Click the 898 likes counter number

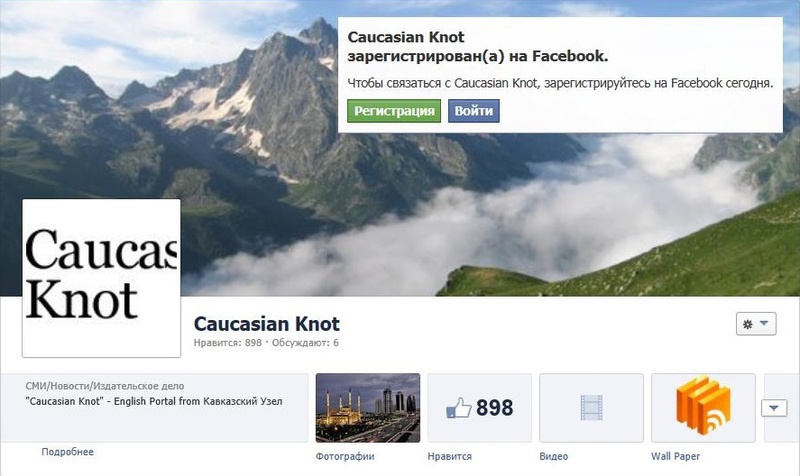point(494,408)
